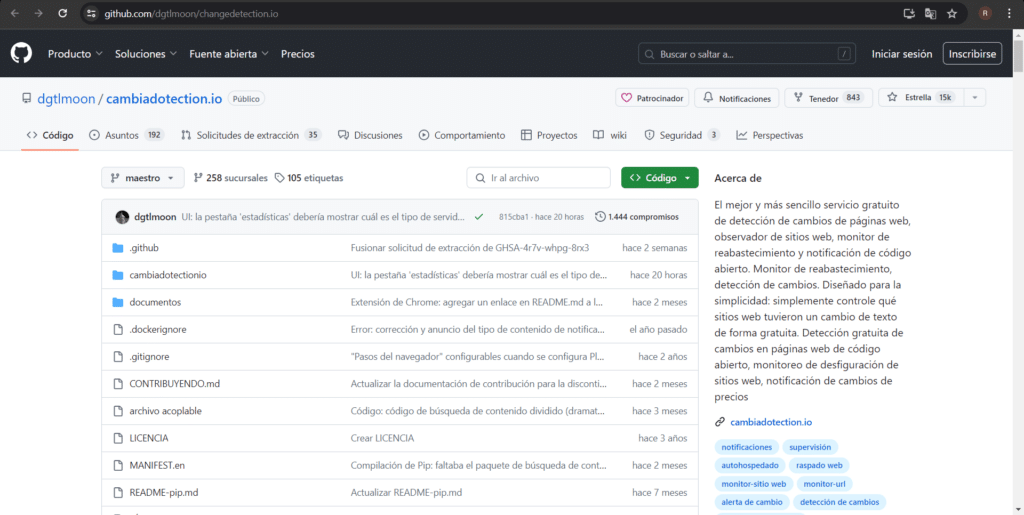Expand the Soluciones menu
Screen dimensions: 1024x515
(x=146, y=54)
